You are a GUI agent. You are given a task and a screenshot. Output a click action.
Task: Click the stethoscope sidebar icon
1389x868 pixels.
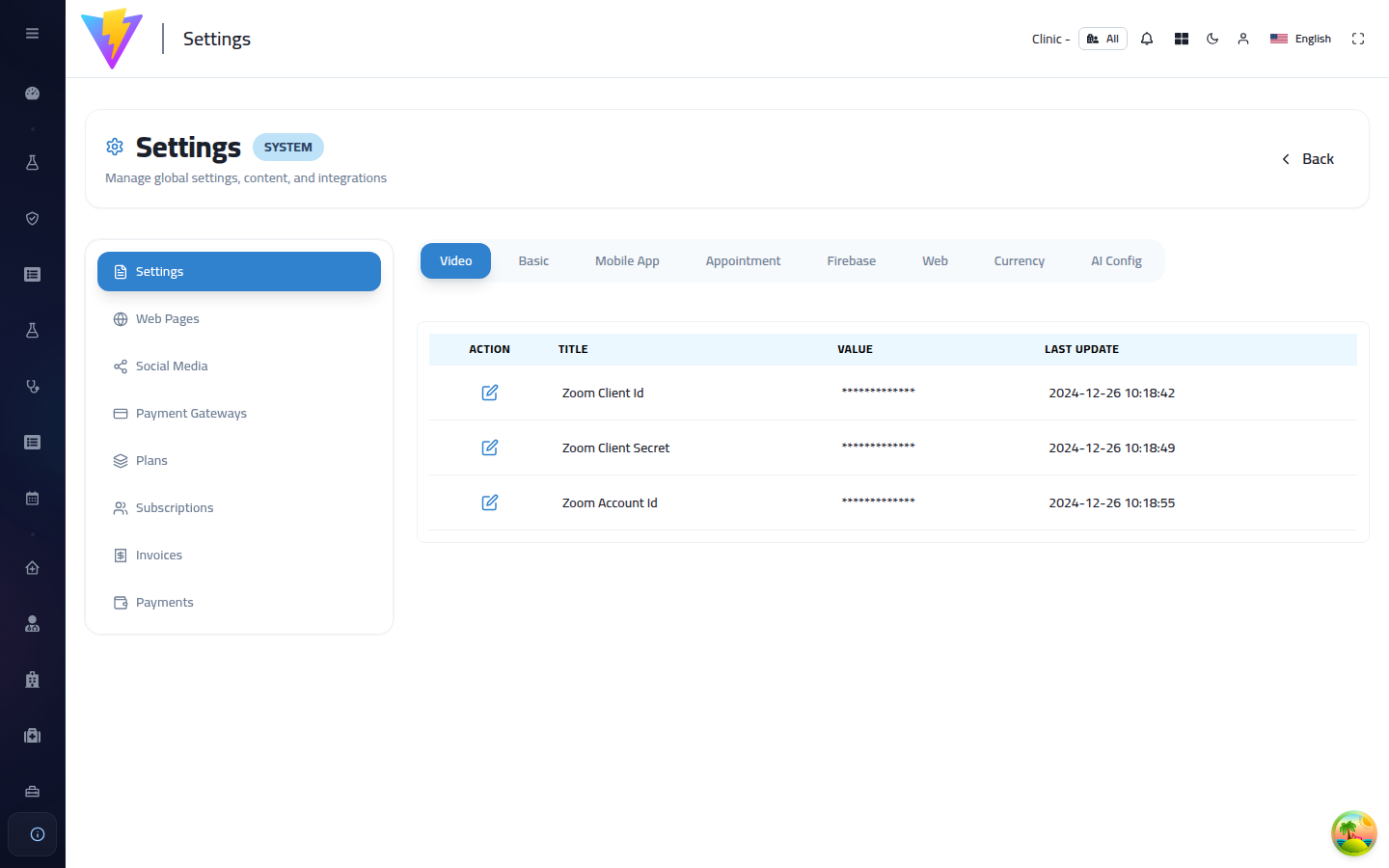[32, 387]
